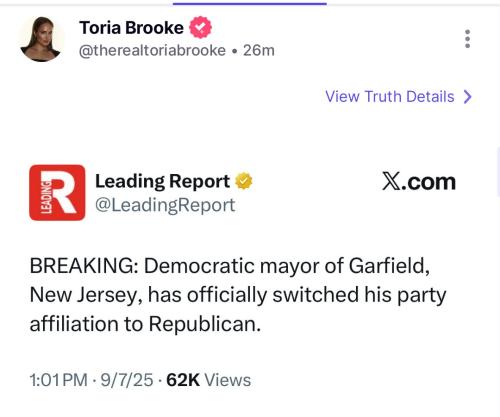This screenshot has width=500, height=417.
Task: Click the Leading Report account name
Action: pos(162,182)
